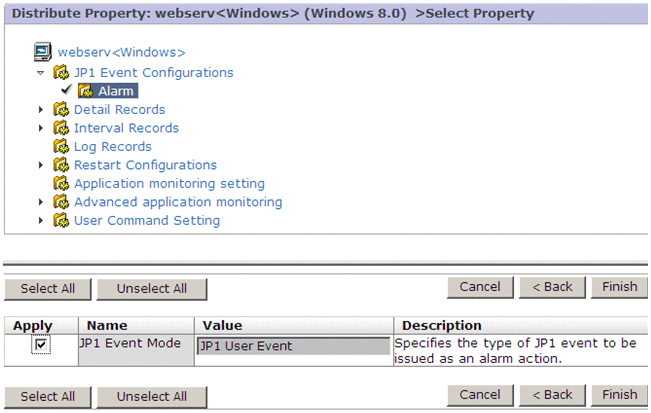Image resolution: width=651 pixels, height=413 pixels.
Task: Click the Alarm node folder icon
Action: point(86,92)
